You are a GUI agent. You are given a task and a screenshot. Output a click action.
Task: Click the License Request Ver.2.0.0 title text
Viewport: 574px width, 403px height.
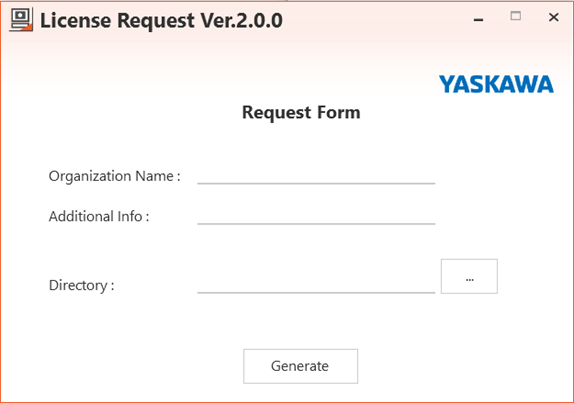(161, 20)
